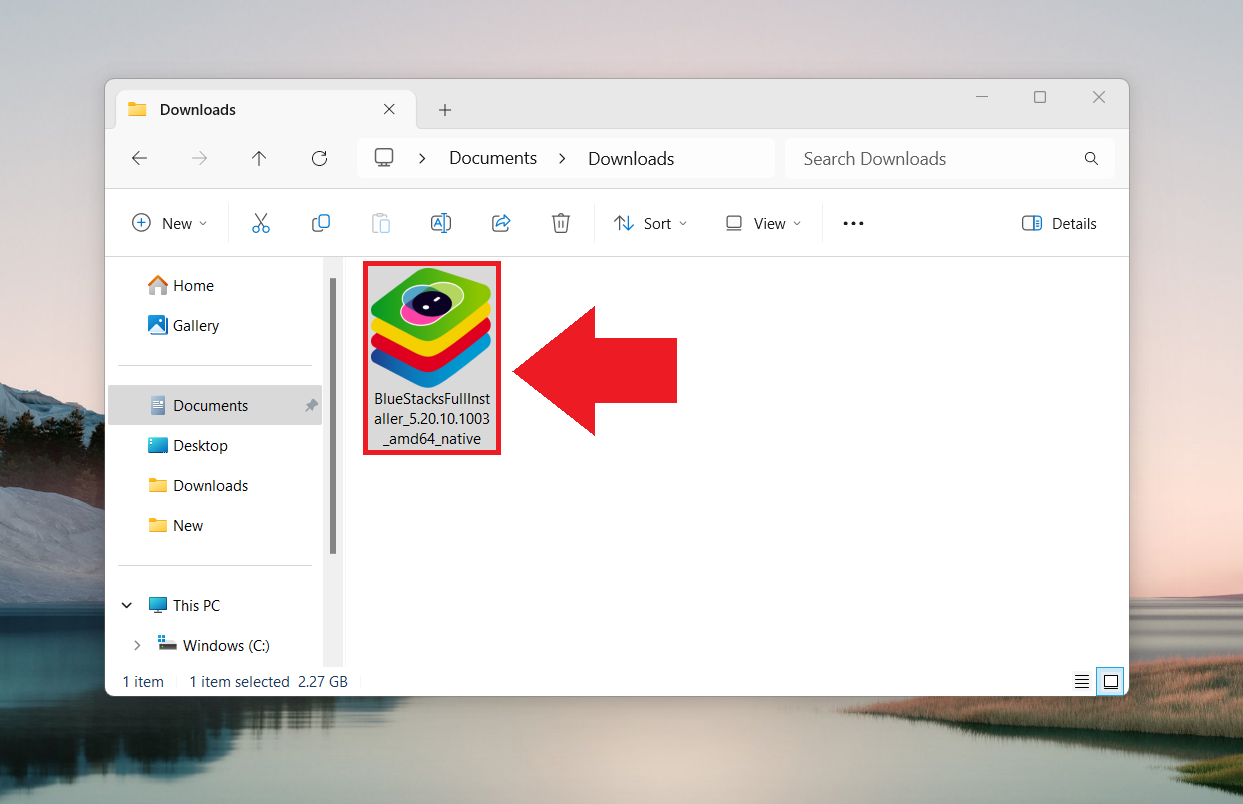Open the Sort dropdown menu
Screen dimensions: 1243x804
point(650,223)
